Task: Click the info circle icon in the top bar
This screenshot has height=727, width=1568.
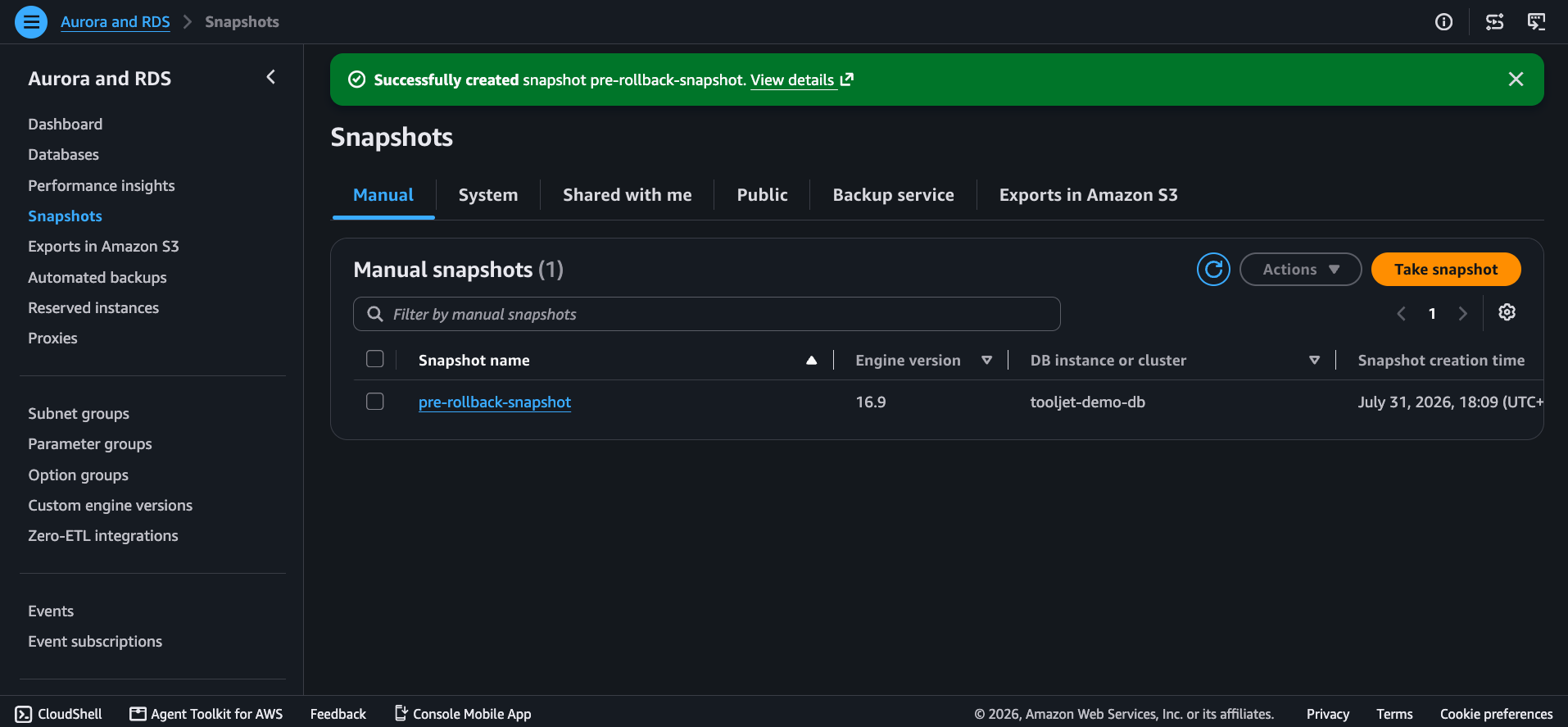Action: (x=1443, y=22)
